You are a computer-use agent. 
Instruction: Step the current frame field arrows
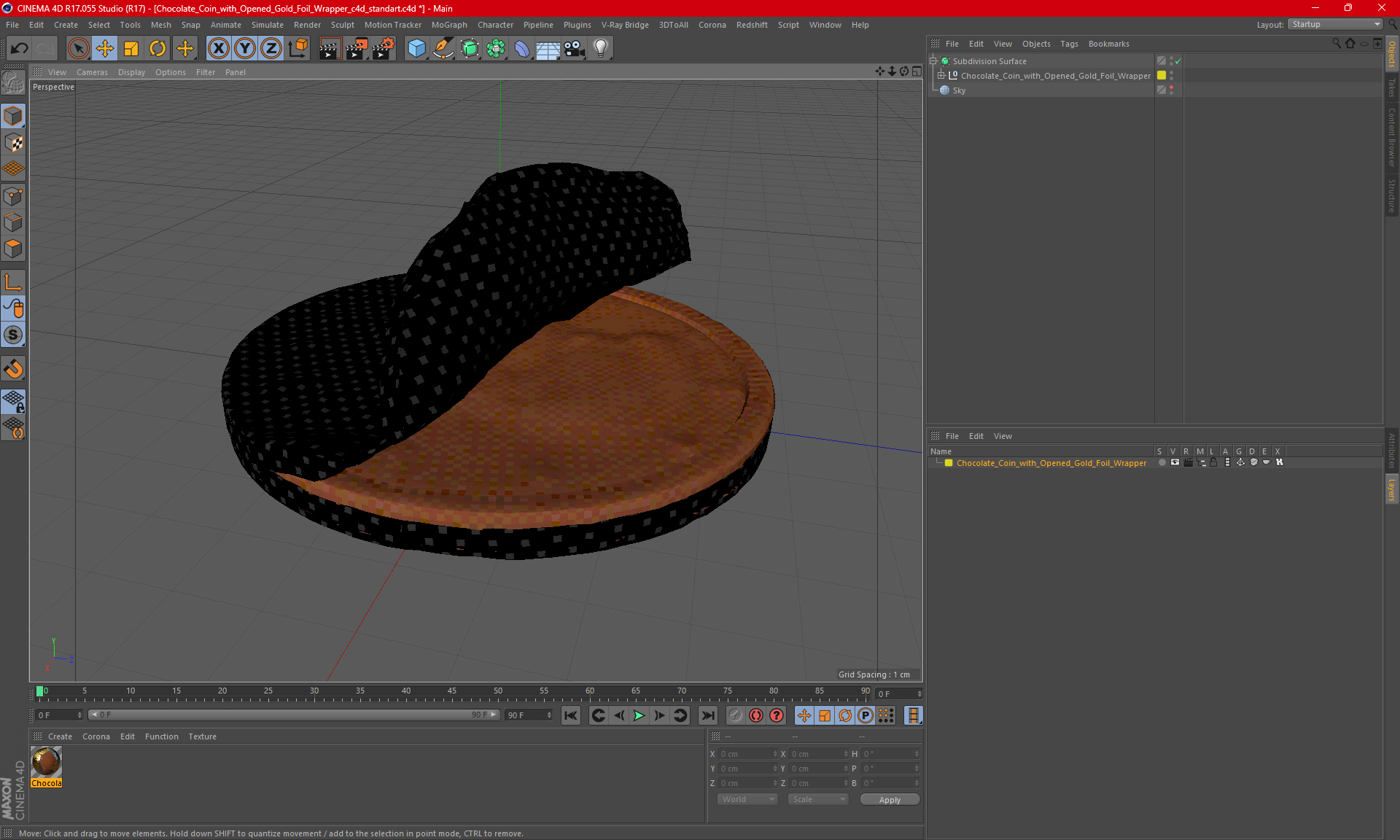[x=919, y=693]
